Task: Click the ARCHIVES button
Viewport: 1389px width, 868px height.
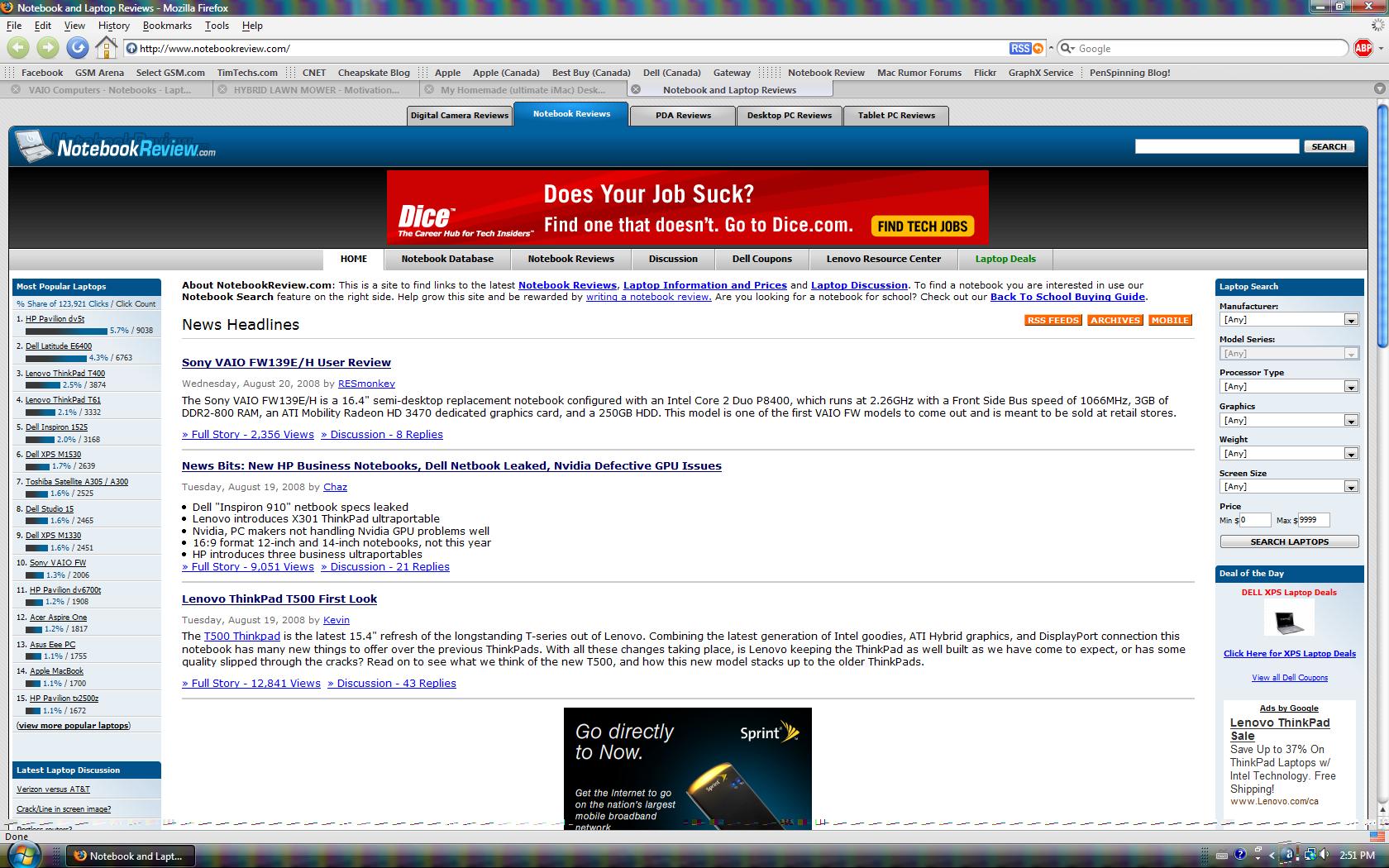Action: click(x=1115, y=320)
